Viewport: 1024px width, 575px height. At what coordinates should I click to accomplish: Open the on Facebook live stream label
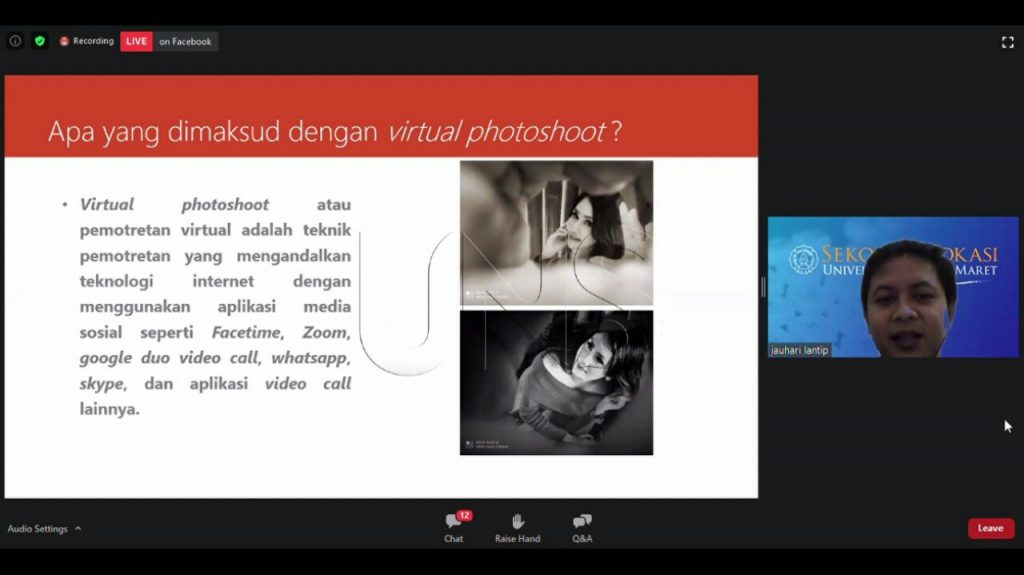185,41
